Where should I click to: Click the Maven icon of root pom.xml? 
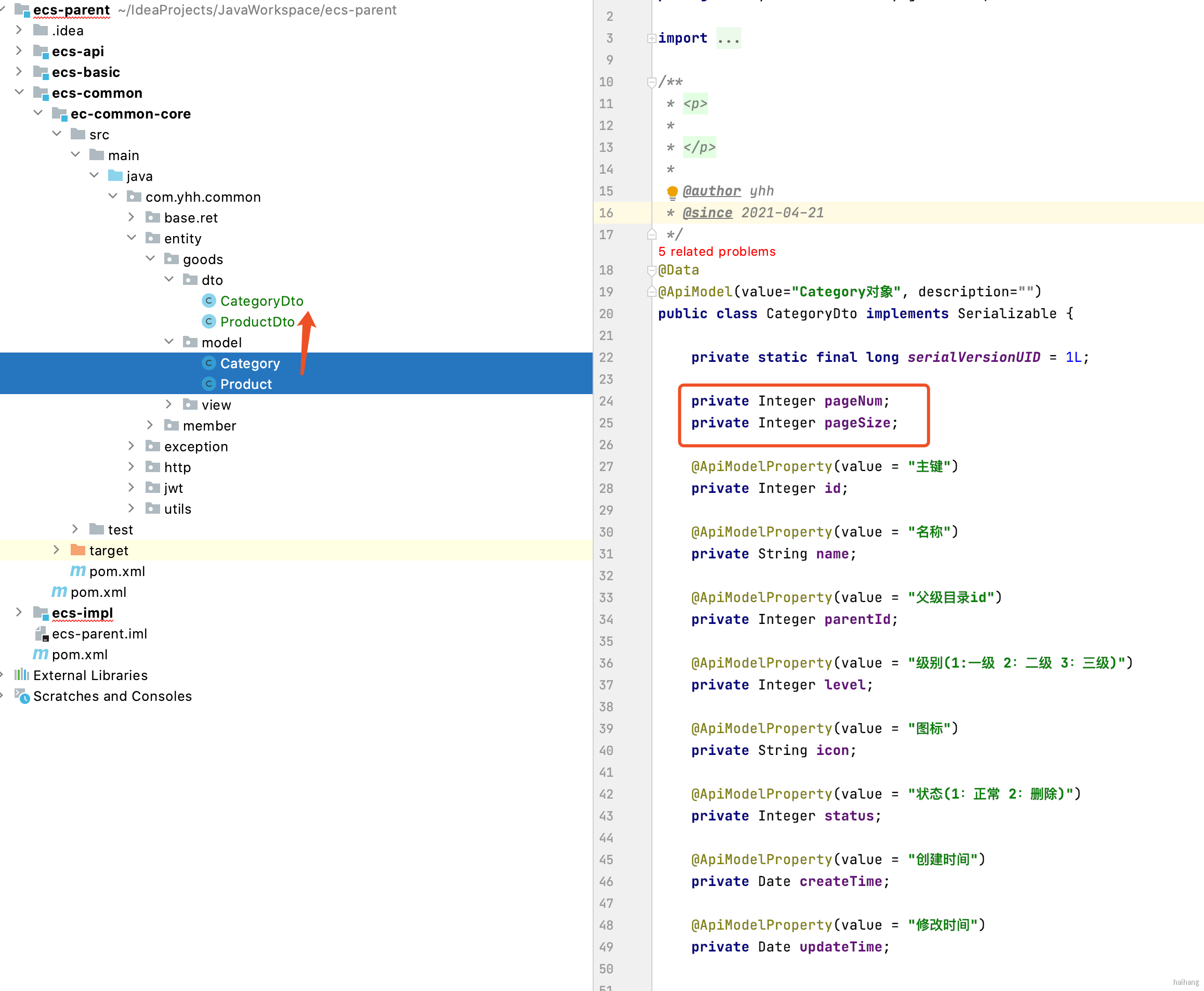pos(41,654)
